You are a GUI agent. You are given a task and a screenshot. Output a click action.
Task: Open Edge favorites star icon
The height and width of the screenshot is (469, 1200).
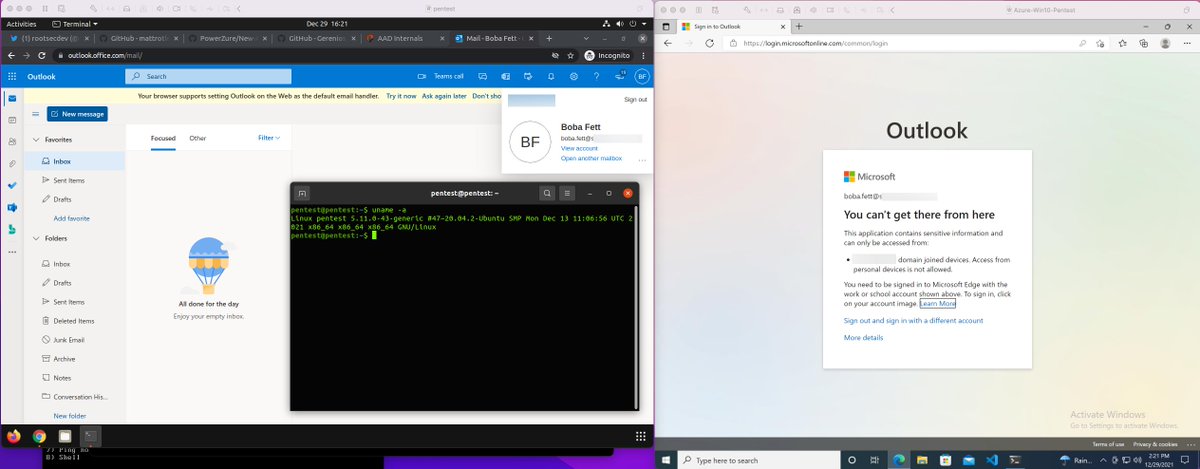pyautogui.click(x=1123, y=43)
